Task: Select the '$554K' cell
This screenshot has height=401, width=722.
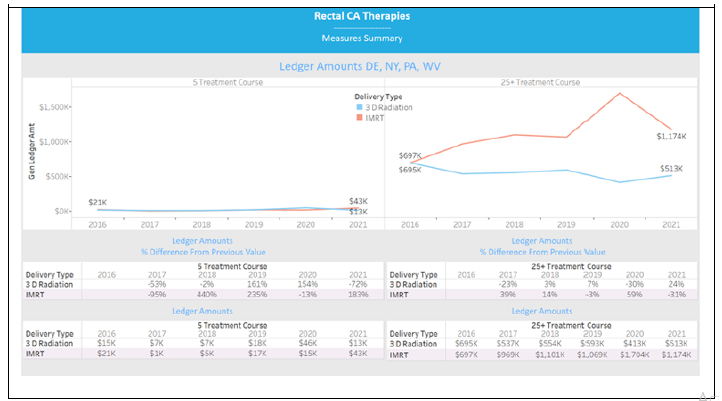Action: [550, 343]
